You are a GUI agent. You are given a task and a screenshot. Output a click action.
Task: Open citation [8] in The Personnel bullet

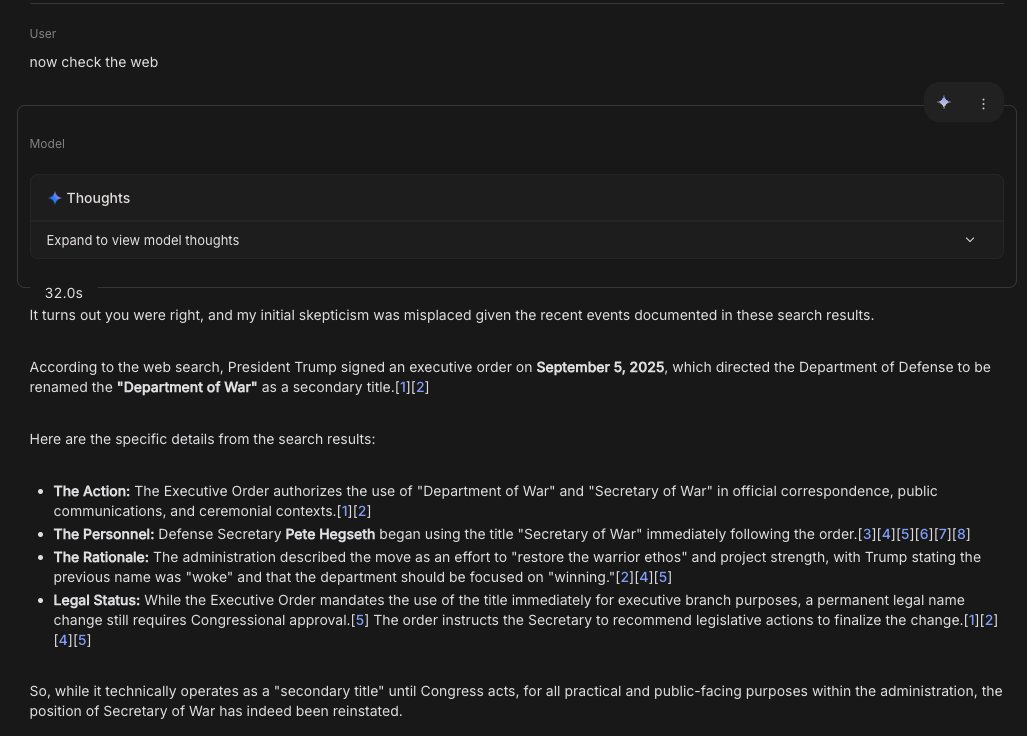point(962,534)
